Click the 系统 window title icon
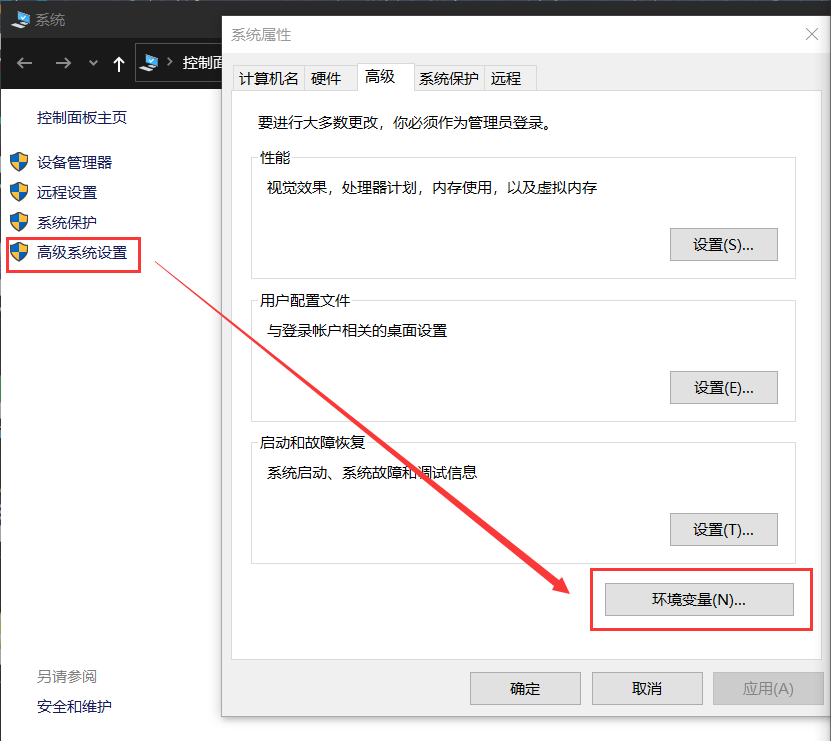Viewport: 831px width, 741px height. coord(21,20)
